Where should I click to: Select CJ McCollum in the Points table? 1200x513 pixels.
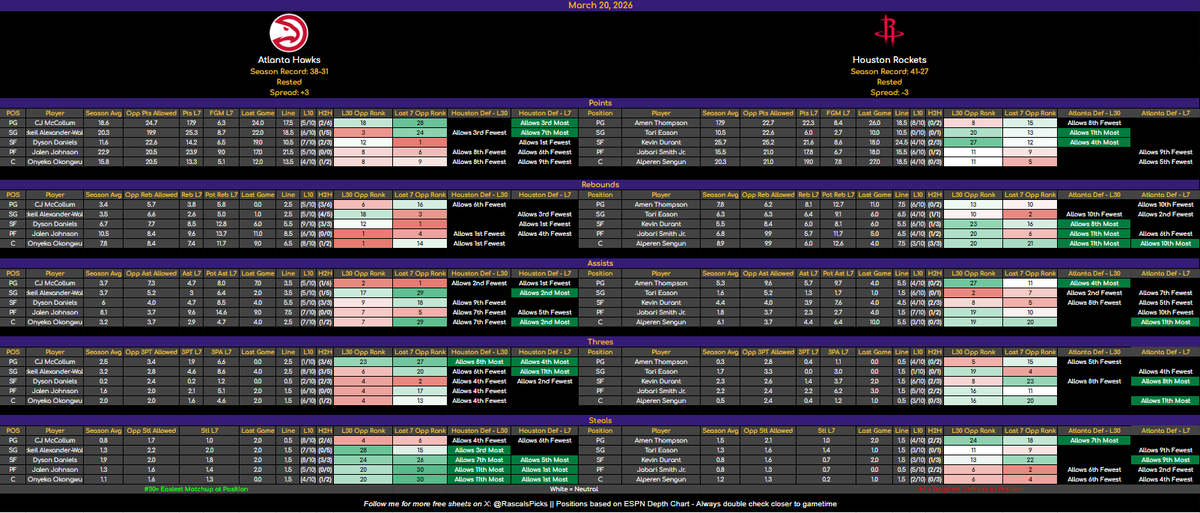[x=53, y=122]
